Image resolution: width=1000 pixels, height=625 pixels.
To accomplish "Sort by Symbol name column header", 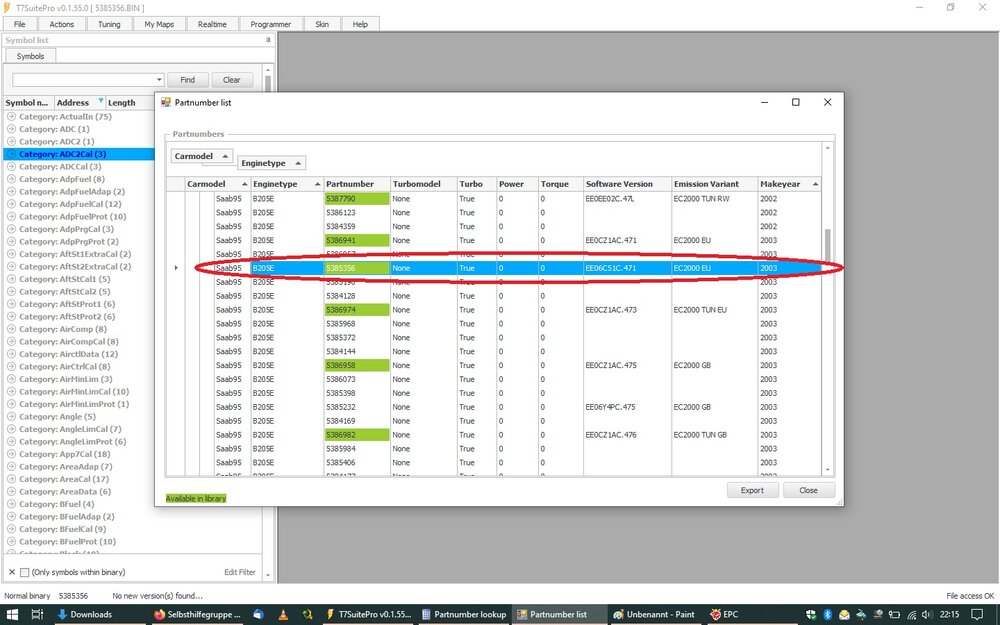I will [x=27, y=103].
